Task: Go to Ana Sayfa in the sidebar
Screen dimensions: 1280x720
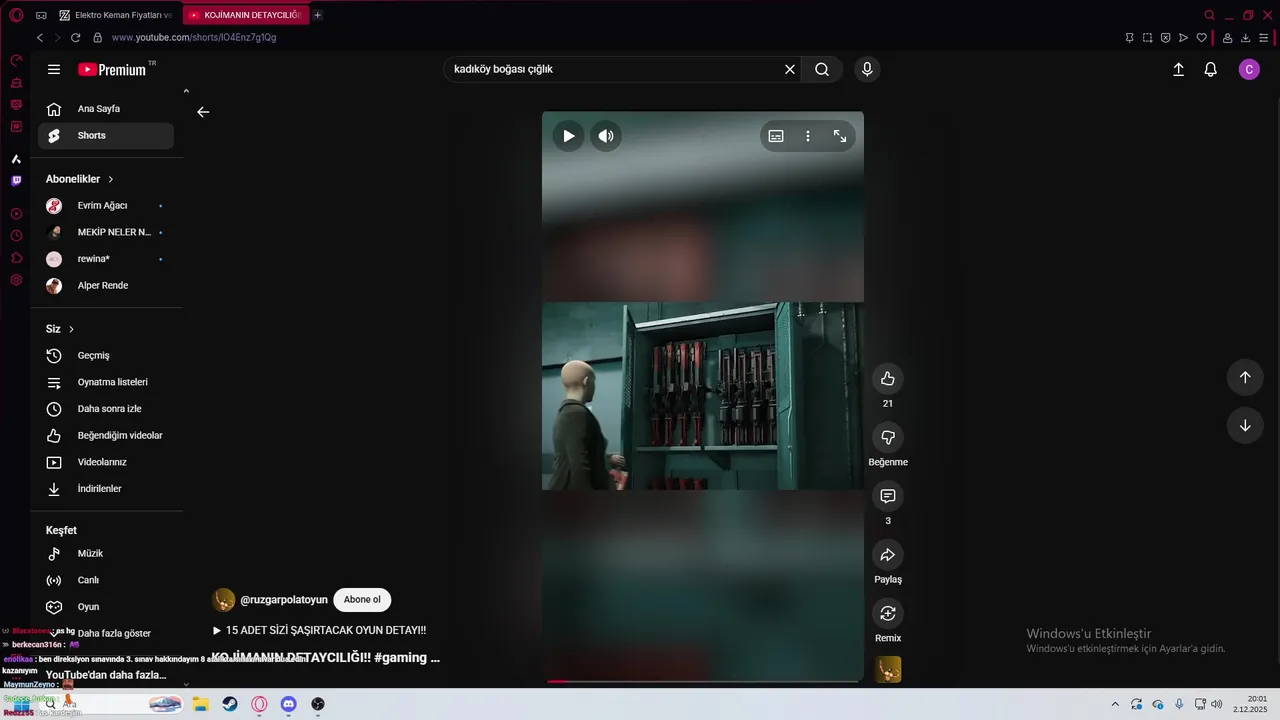Action: (106, 109)
